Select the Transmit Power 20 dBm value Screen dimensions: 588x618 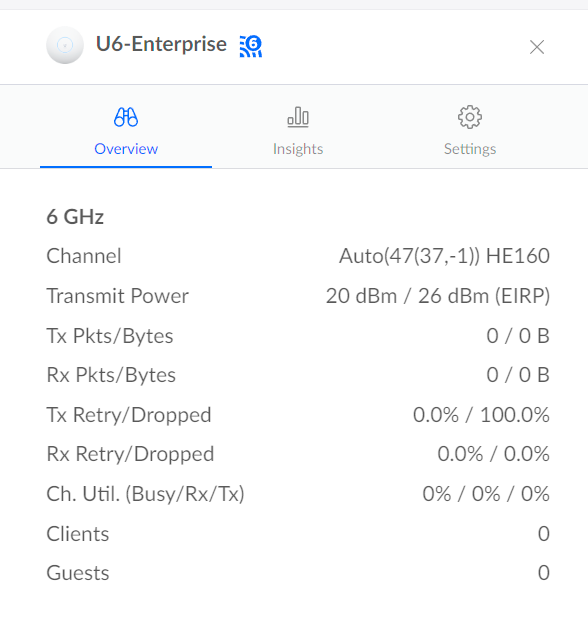point(361,296)
